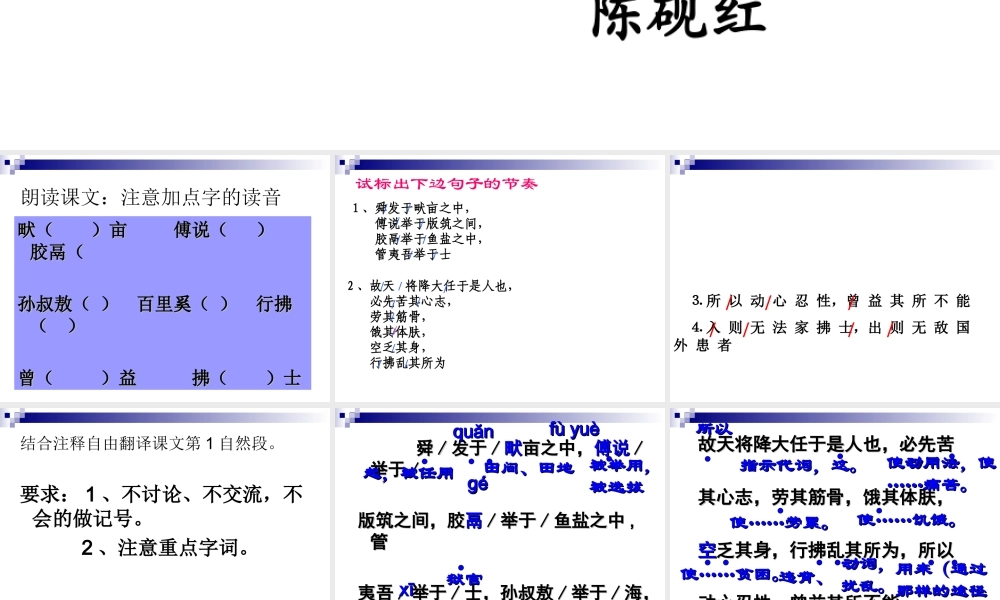Open the slide titled 试标出下边句子的节奏
The height and width of the screenshot is (600, 1000).
pos(499,278)
